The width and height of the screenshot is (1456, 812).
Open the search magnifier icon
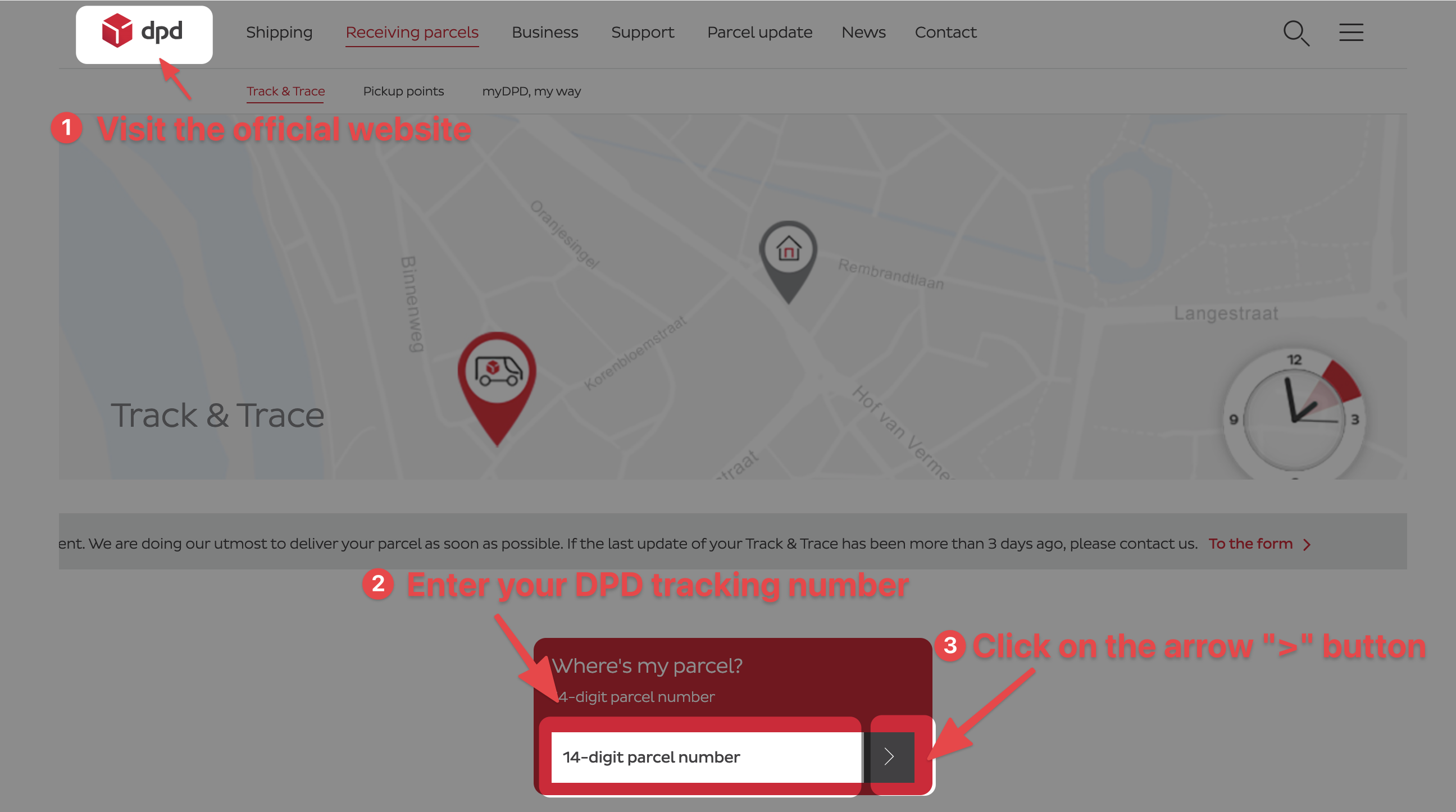click(1295, 33)
